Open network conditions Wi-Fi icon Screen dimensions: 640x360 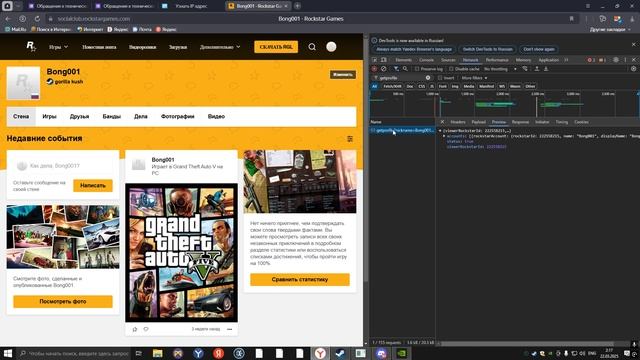(525, 69)
